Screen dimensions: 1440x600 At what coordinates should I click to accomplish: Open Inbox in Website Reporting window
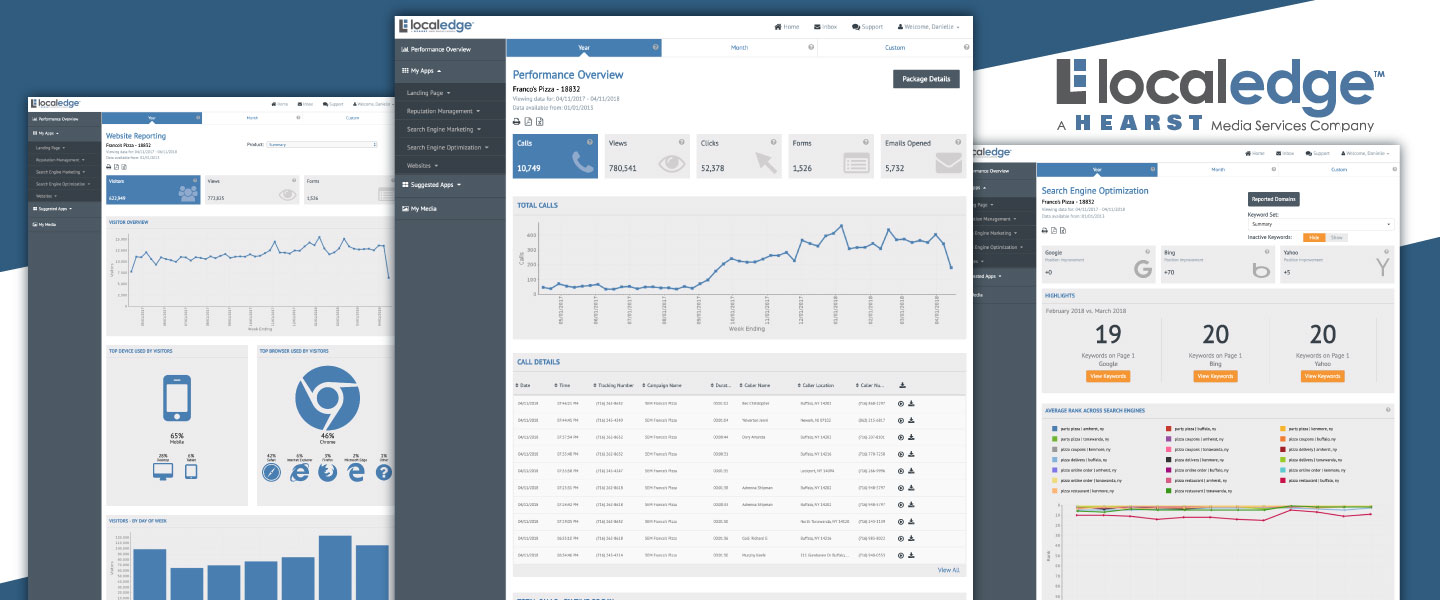(307, 103)
